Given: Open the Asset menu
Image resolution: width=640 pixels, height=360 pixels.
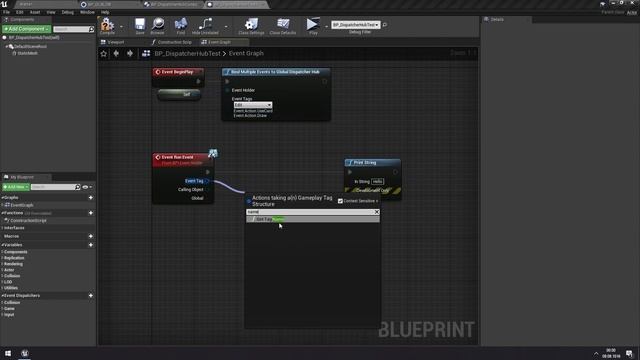Looking at the screenshot, I should [35, 12].
